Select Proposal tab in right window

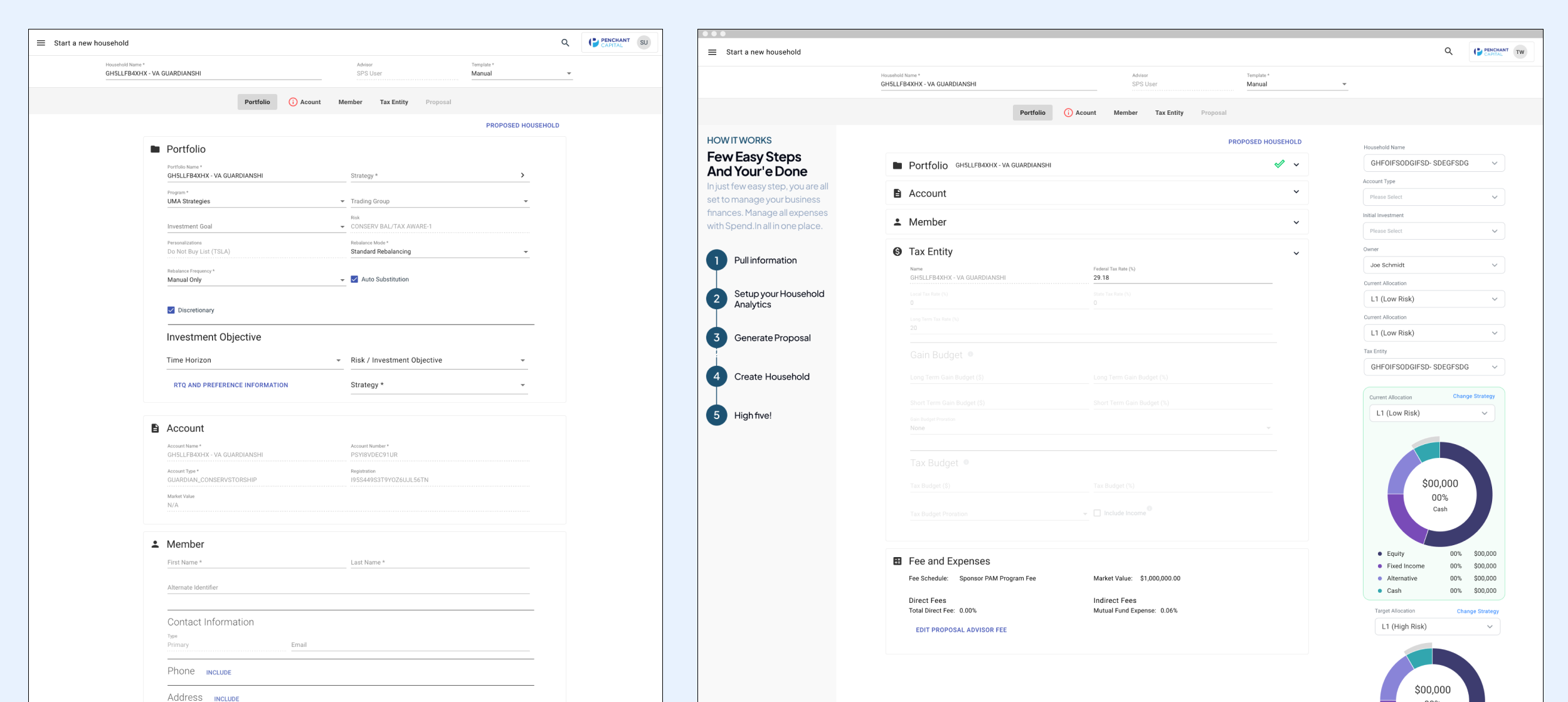click(1214, 113)
